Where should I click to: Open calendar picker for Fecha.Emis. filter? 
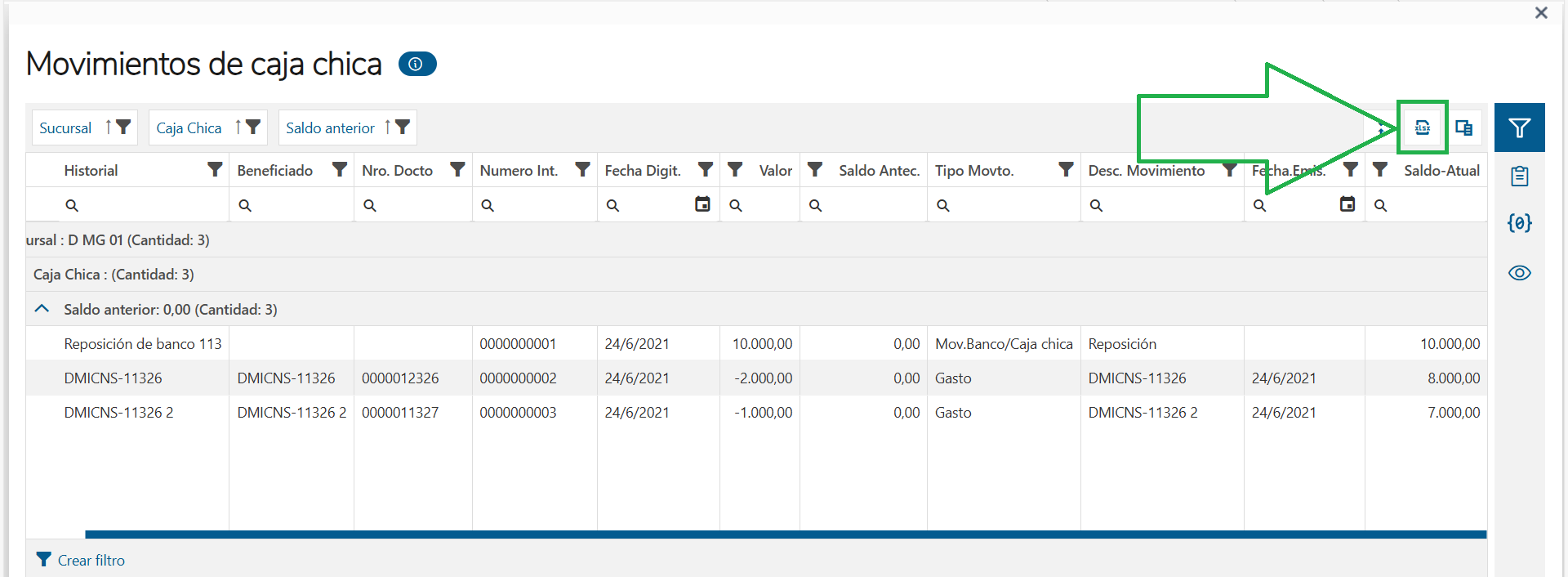point(1347,204)
